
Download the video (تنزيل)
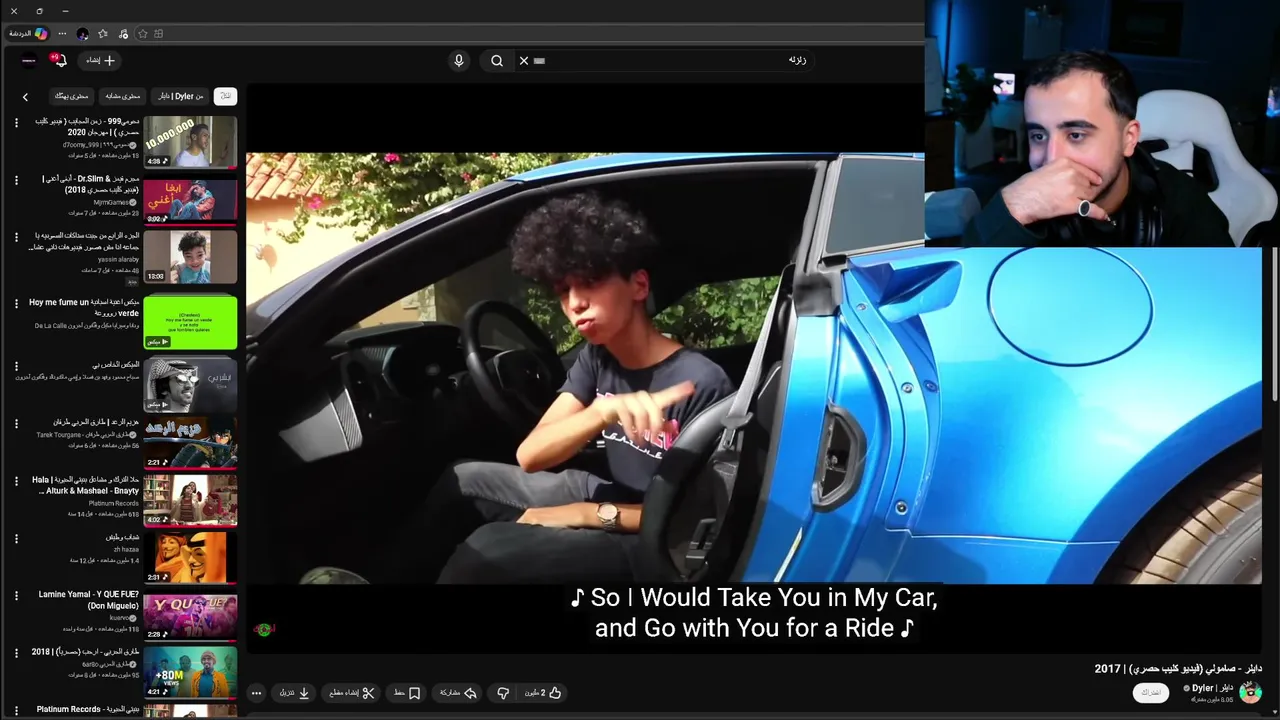coord(294,693)
